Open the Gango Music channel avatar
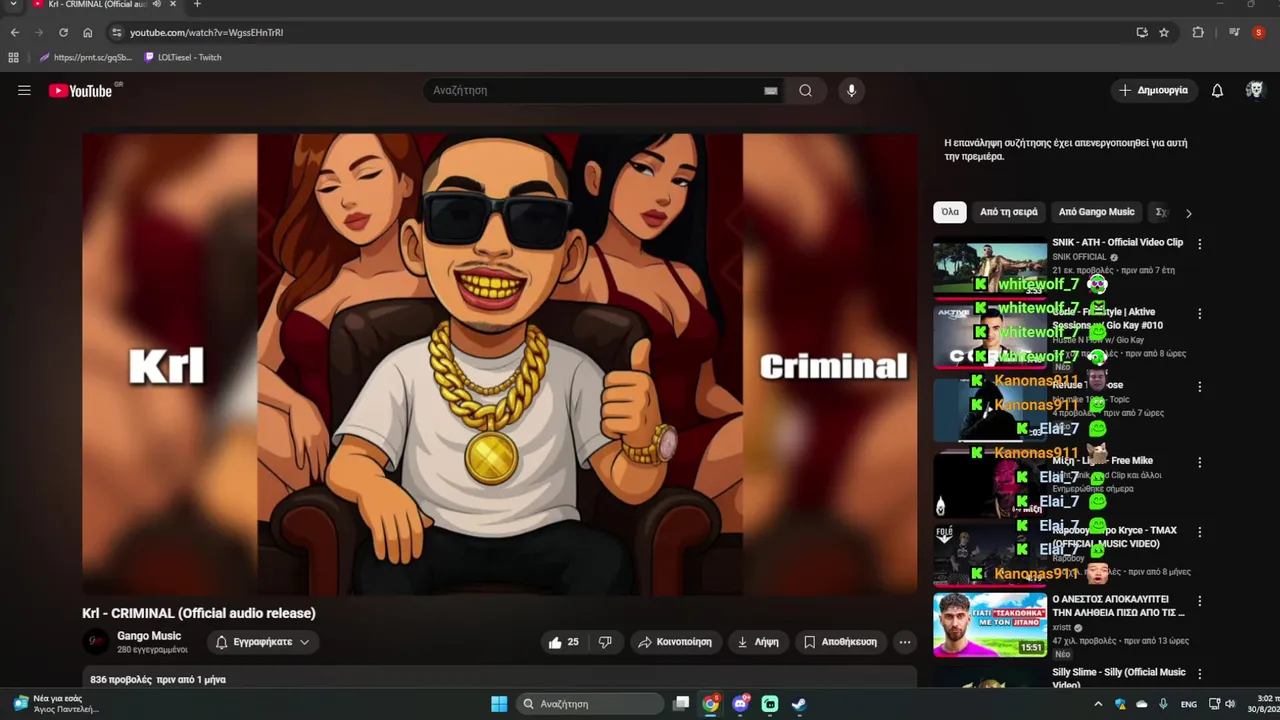1280x720 pixels. (x=96, y=642)
